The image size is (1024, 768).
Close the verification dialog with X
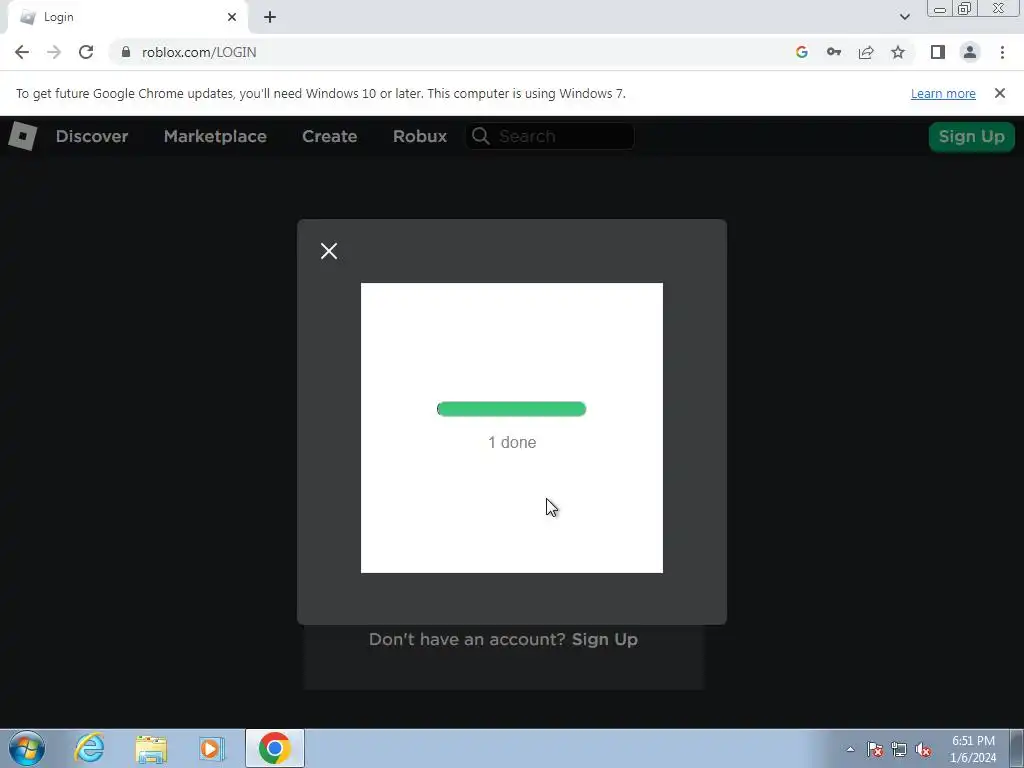click(329, 251)
